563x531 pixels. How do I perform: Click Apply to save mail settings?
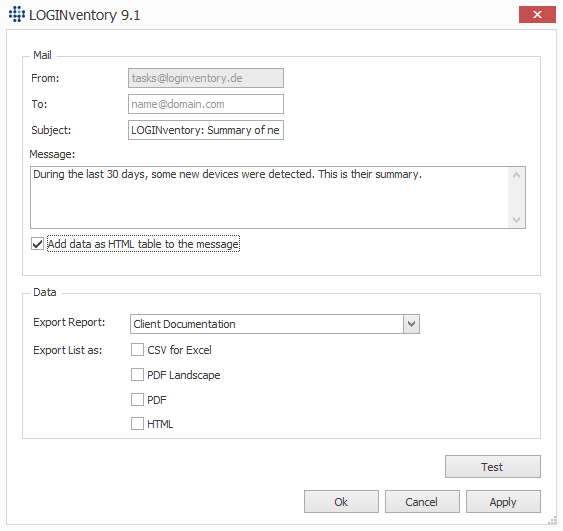[x=503, y=501]
